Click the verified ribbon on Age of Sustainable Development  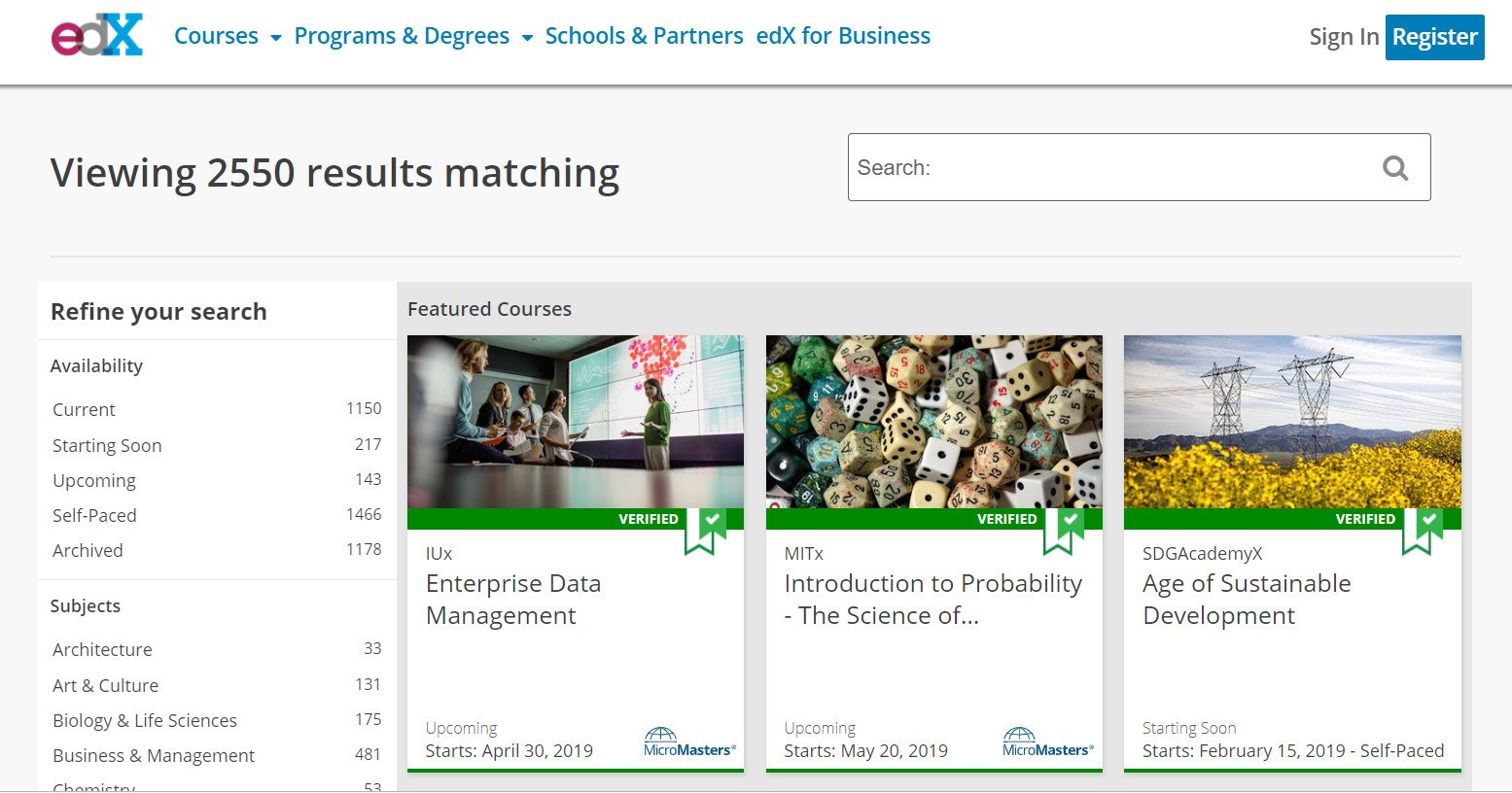point(1423,531)
